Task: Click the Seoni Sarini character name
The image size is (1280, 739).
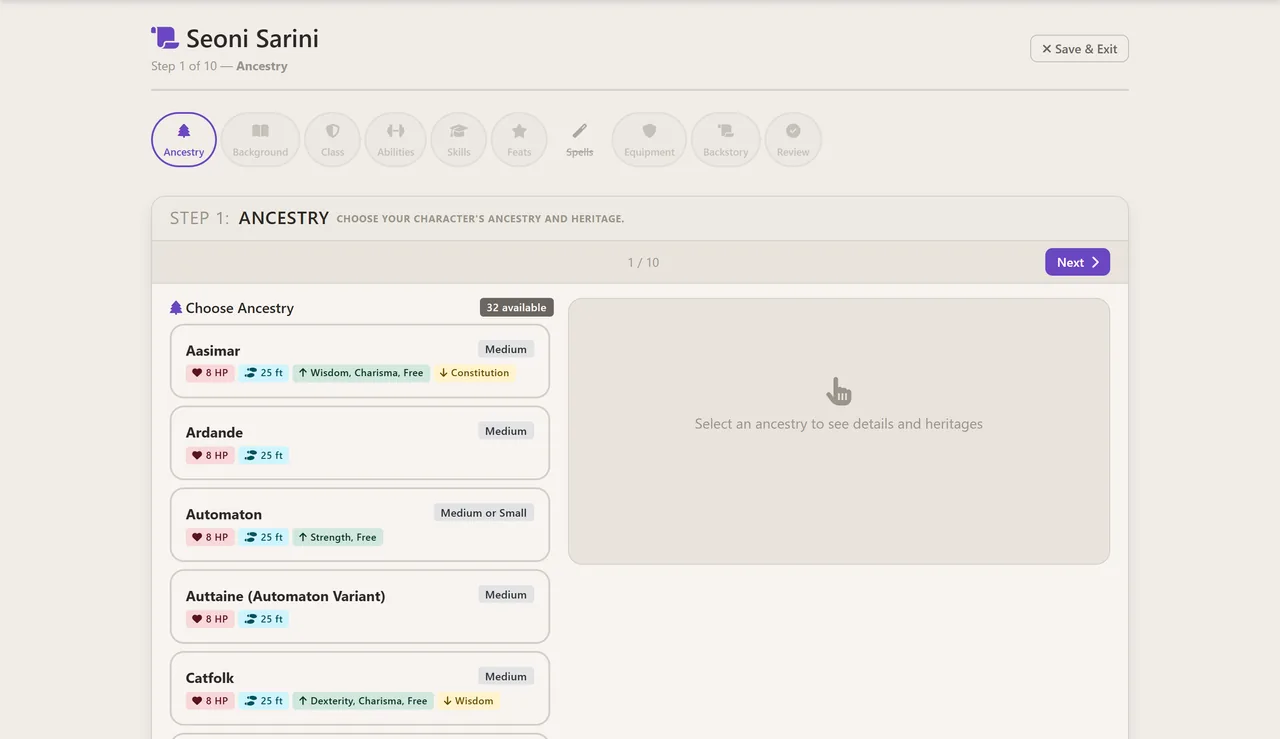Action: [252, 39]
